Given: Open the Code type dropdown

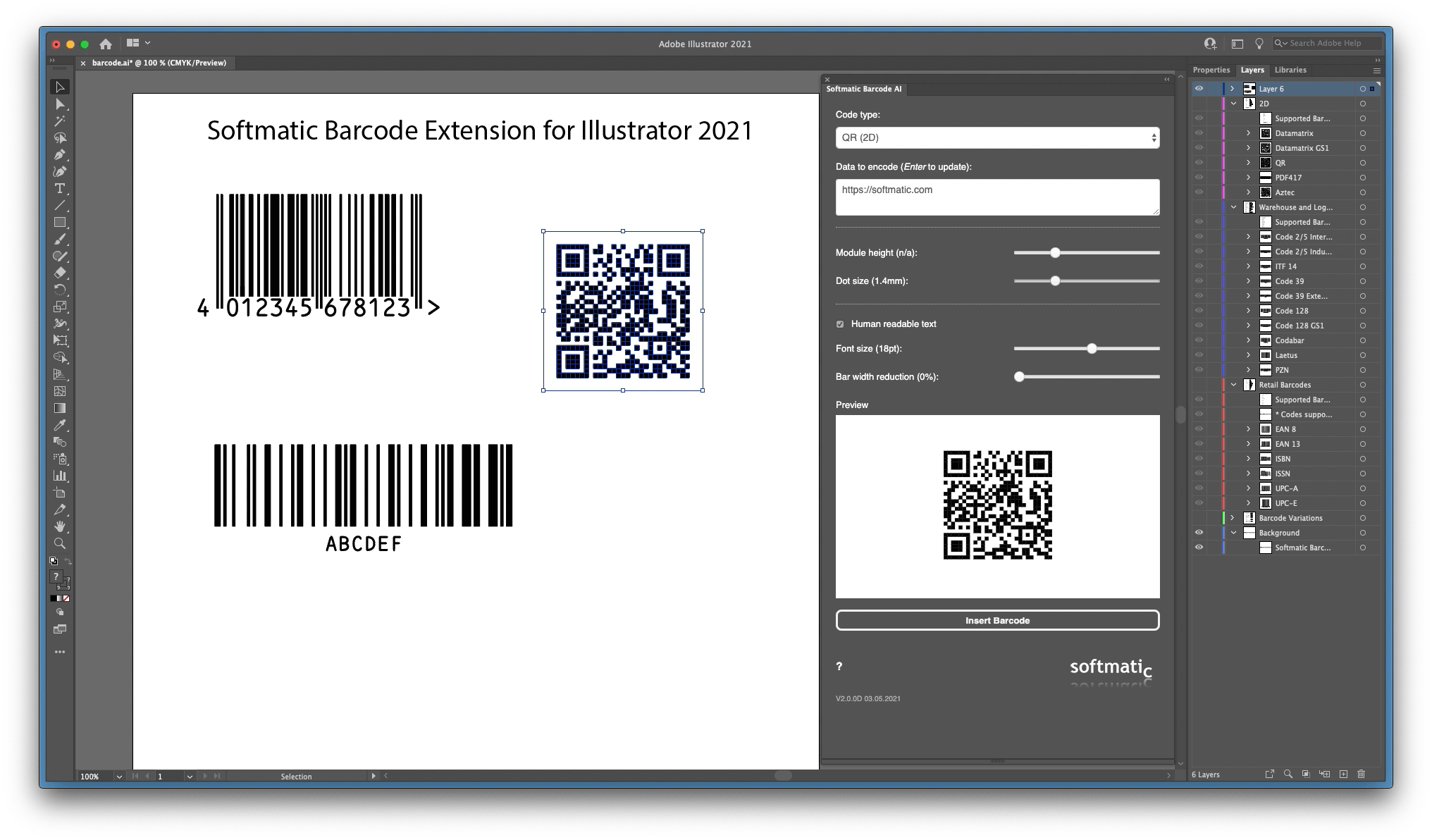Looking at the screenshot, I should [x=997, y=137].
